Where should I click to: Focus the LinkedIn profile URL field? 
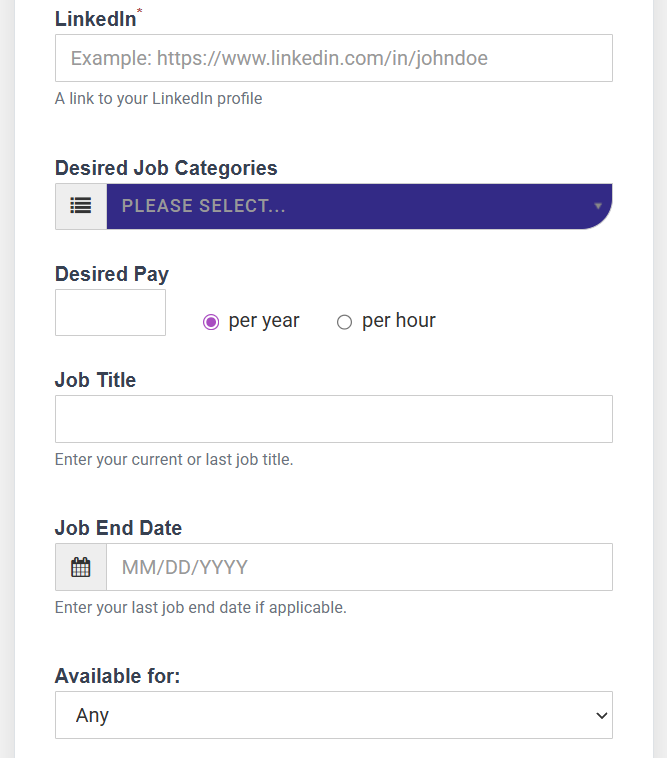[x=333, y=58]
